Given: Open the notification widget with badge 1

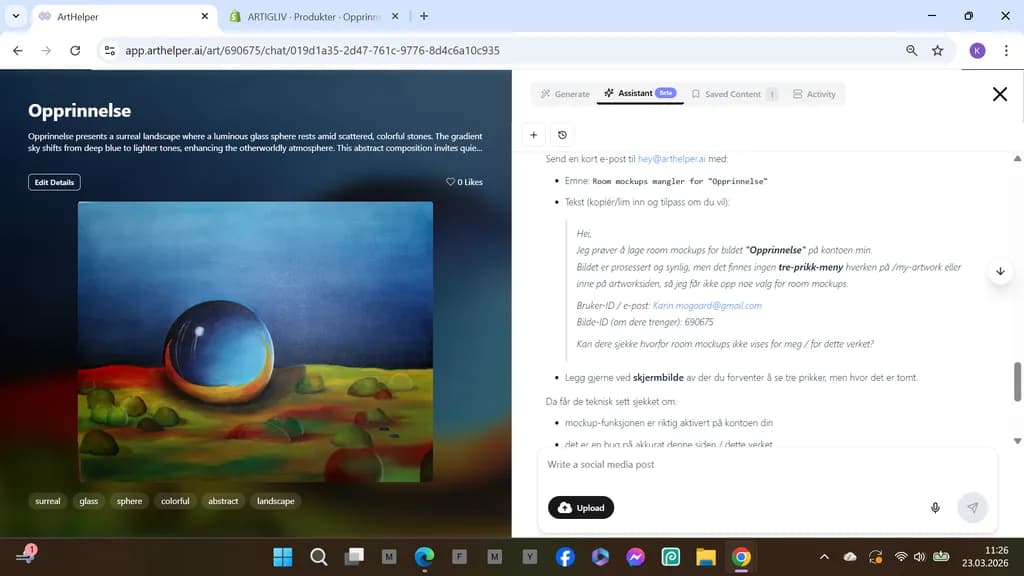Looking at the screenshot, I should pyautogui.click(x=26, y=554).
